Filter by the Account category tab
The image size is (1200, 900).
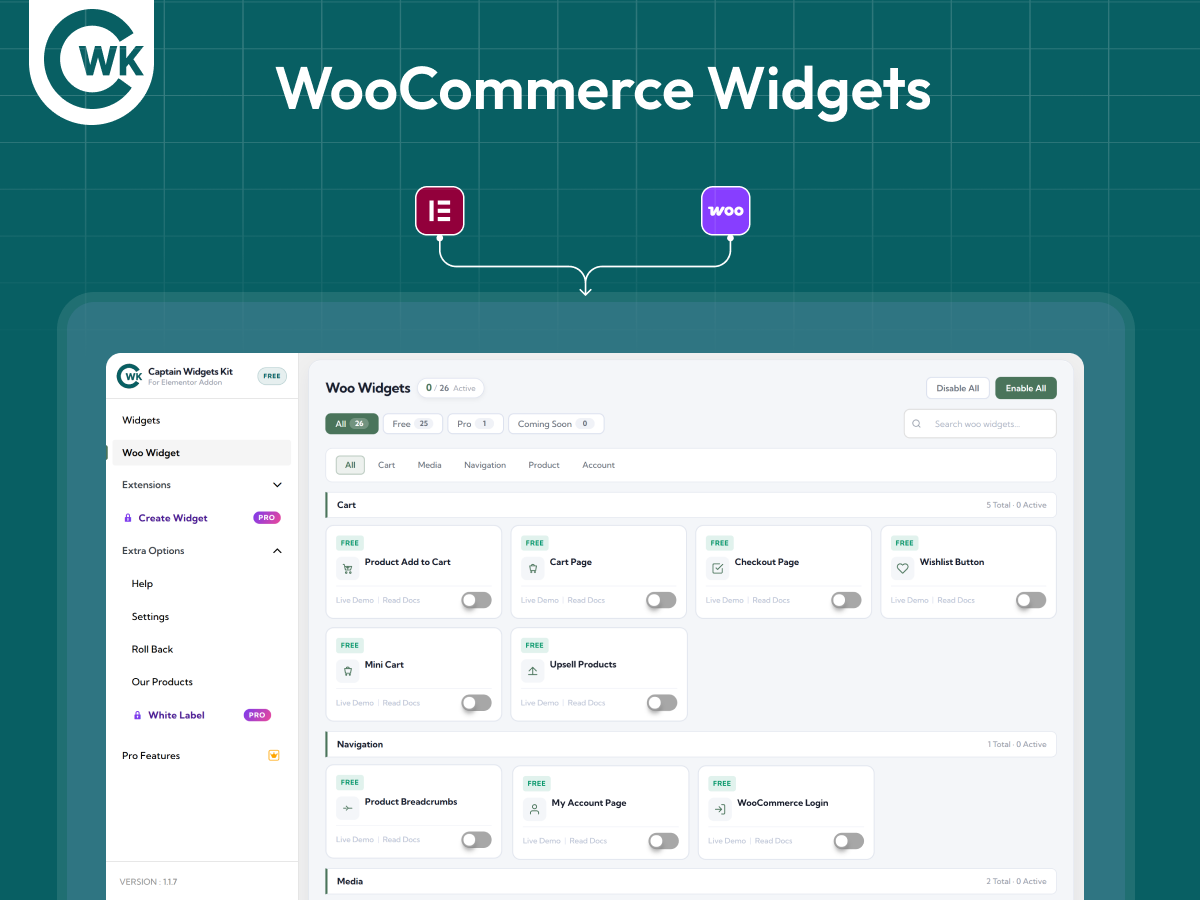599,465
